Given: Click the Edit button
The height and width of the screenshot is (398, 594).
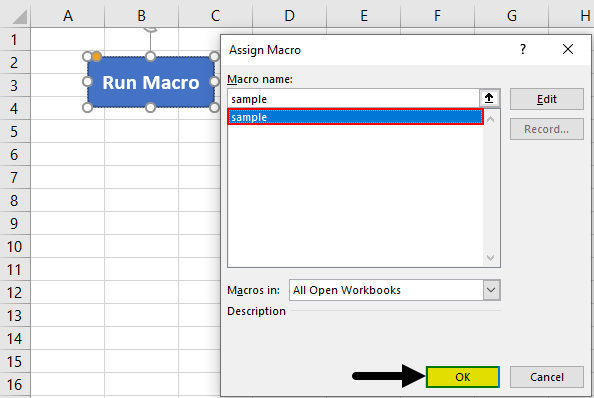Looking at the screenshot, I should click(x=547, y=99).
